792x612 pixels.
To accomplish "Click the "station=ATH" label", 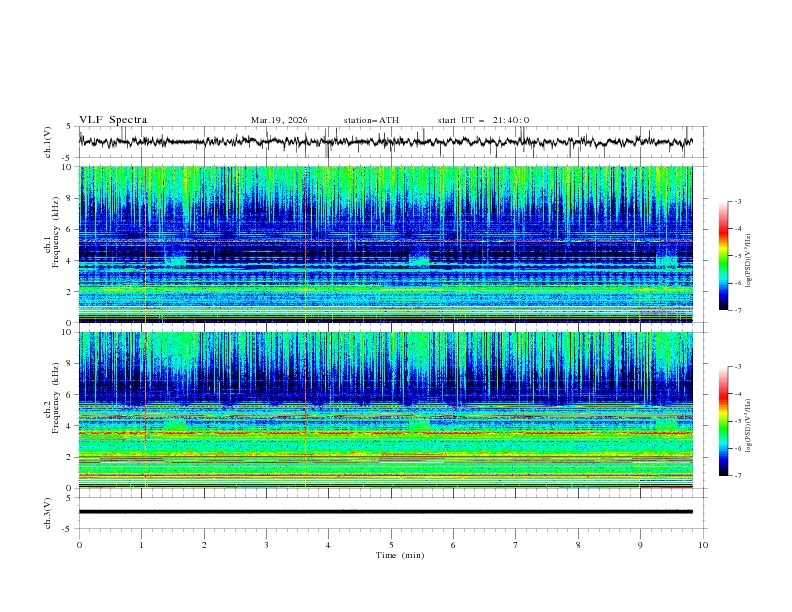I will pos(371,120).
